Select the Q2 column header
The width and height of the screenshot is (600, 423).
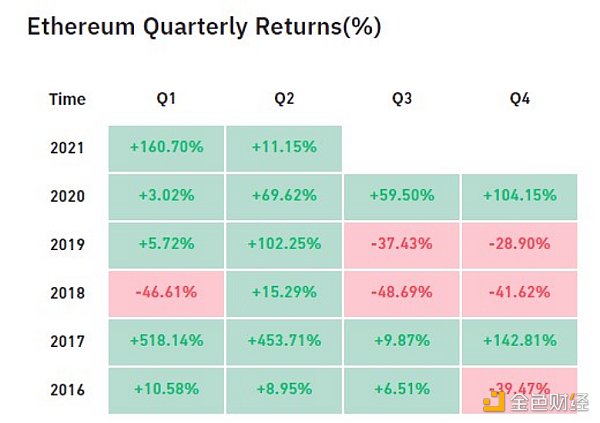(x=284, y=99)
